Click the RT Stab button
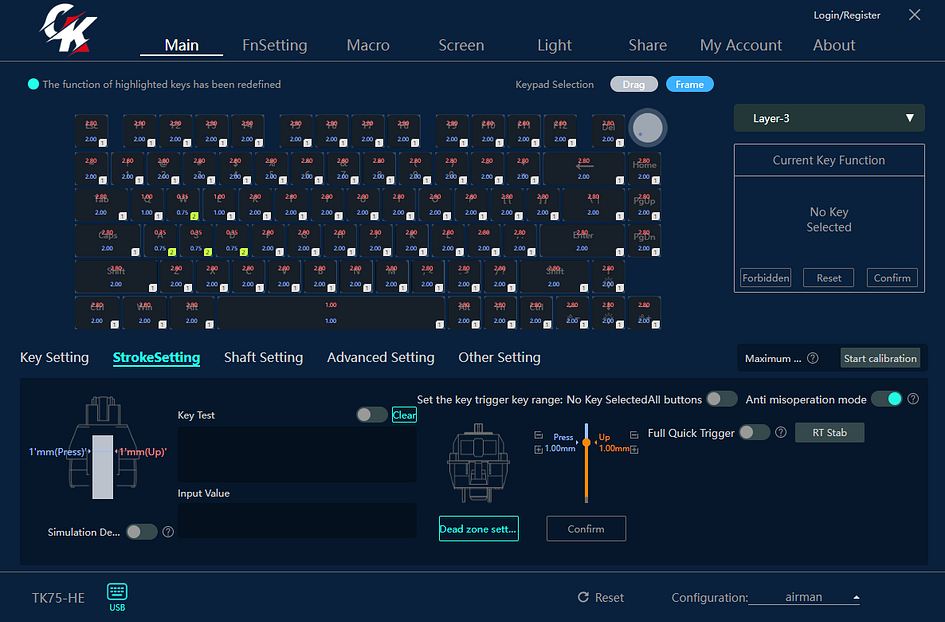Screen dimensions: 945x622 click(x=829, y=432)
